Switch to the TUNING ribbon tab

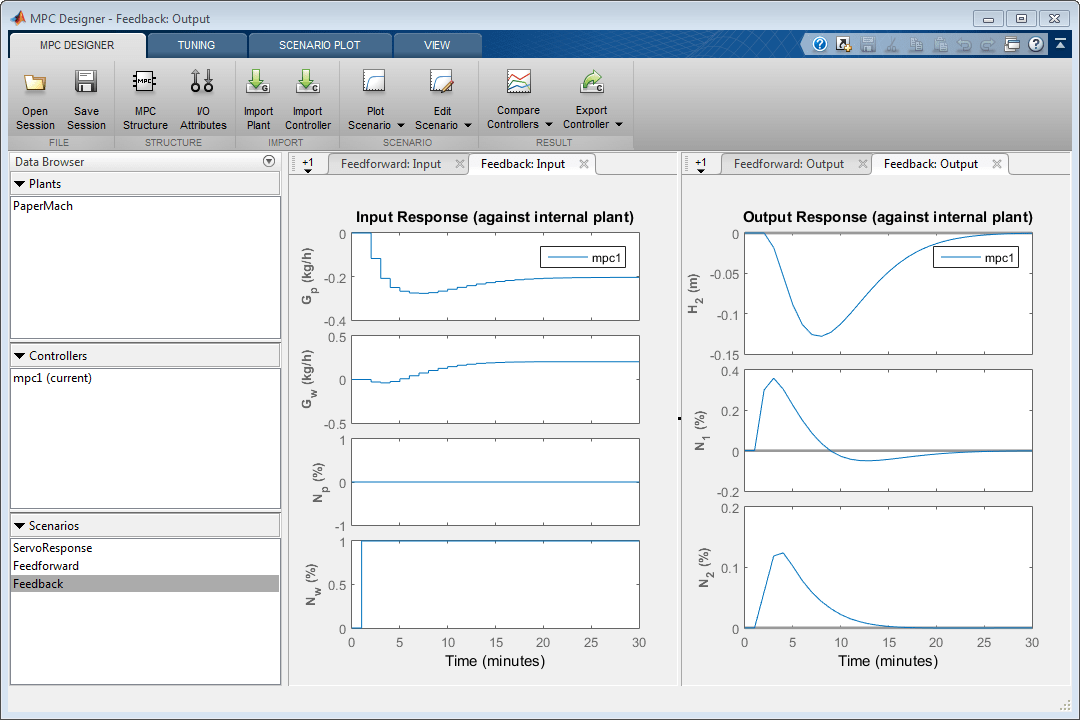[196, 45]
